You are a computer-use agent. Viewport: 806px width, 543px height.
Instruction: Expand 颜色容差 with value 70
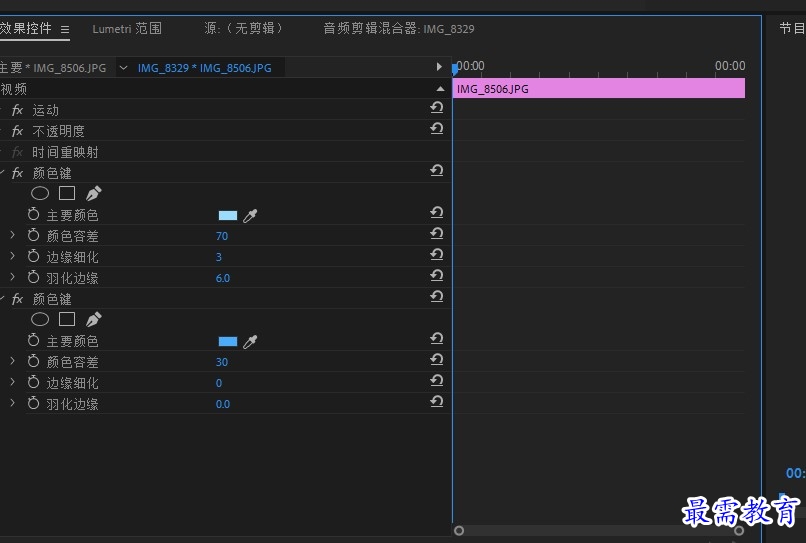[12, 236]
